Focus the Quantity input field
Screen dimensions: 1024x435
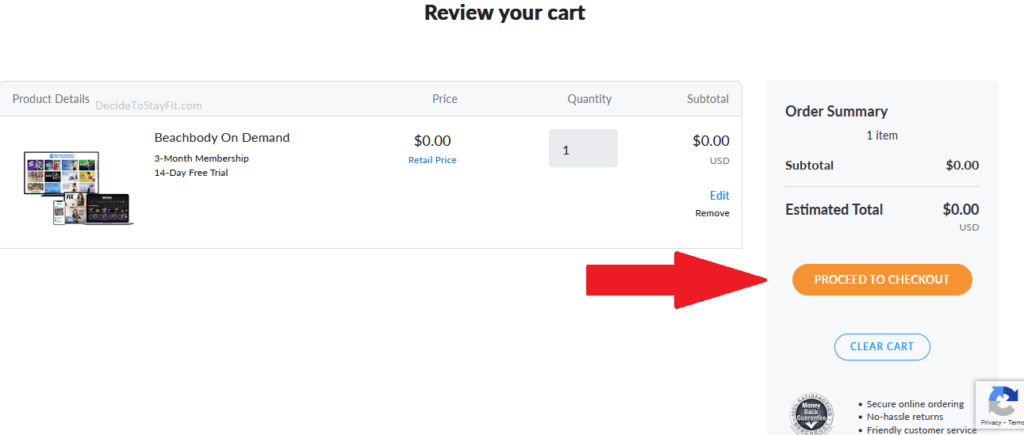click(x=582, y=149)
